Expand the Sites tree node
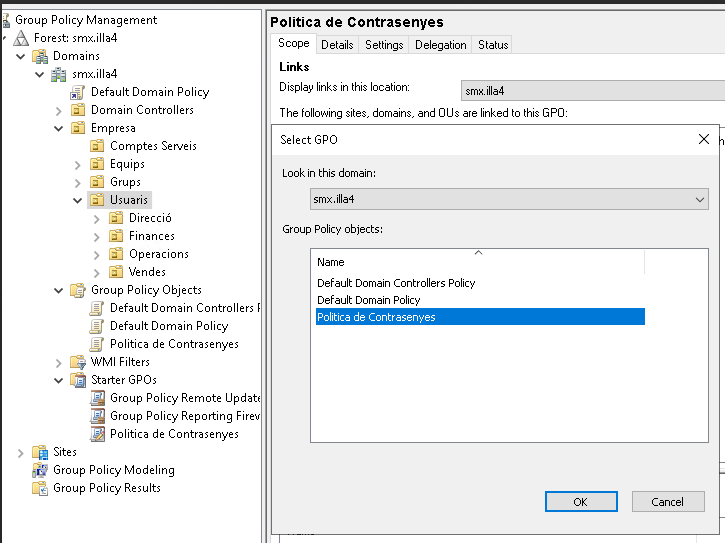 (21, 452)
